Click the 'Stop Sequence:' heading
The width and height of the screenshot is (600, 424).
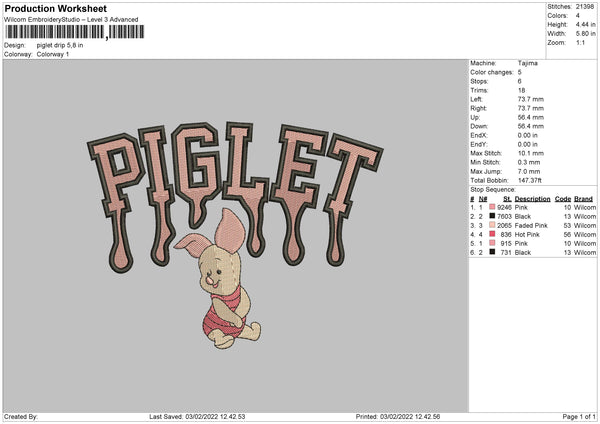[493, 190]
